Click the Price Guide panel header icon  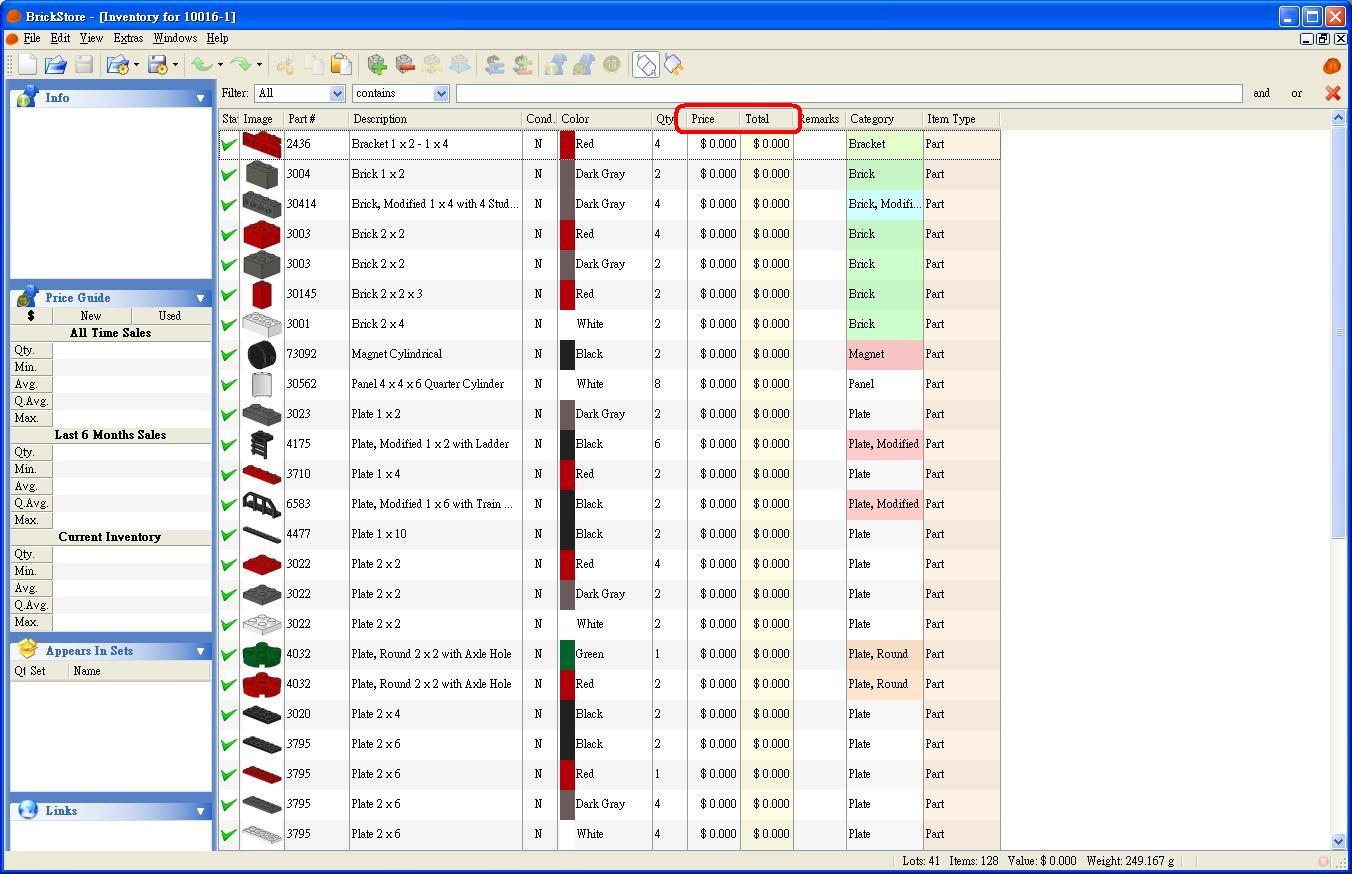(x=27, y=297)
